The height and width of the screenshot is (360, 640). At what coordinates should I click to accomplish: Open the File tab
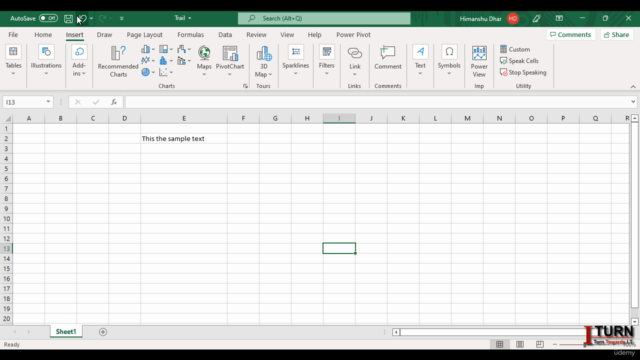pyautogui.click(x=13, y=35)
